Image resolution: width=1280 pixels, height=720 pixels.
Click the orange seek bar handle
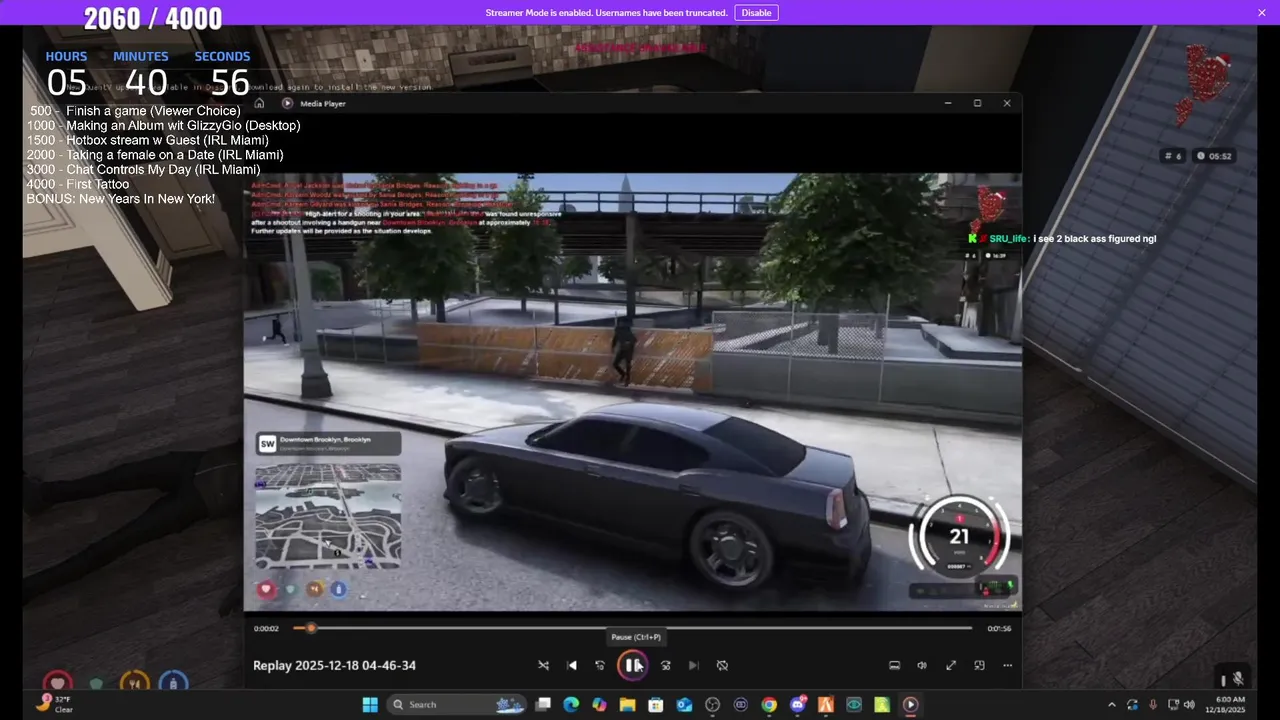pos(311,628)
